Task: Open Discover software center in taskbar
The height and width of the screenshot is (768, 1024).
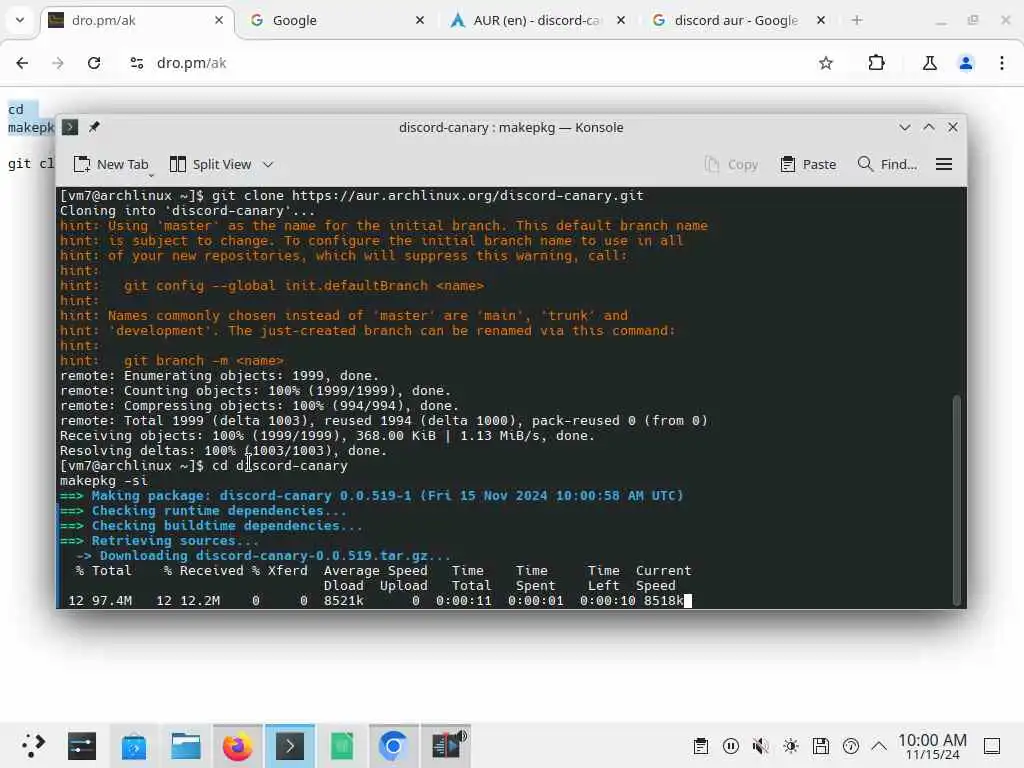Action: point(134,746)
